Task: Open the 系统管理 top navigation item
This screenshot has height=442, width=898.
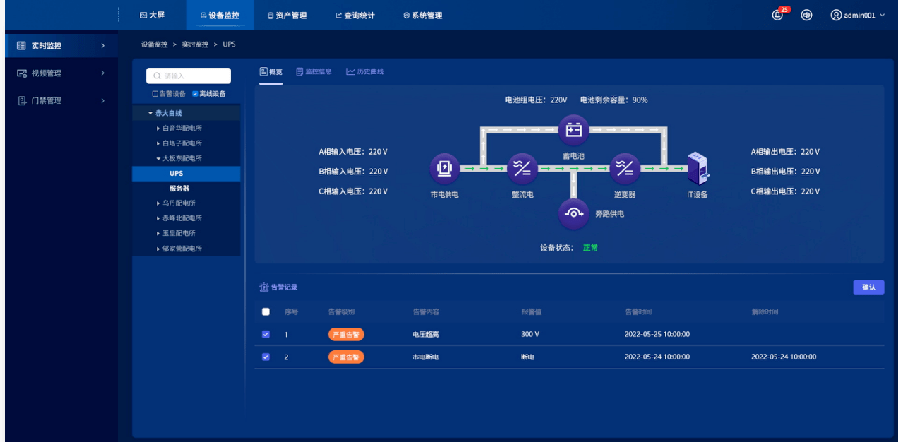Action: [423, 15]
